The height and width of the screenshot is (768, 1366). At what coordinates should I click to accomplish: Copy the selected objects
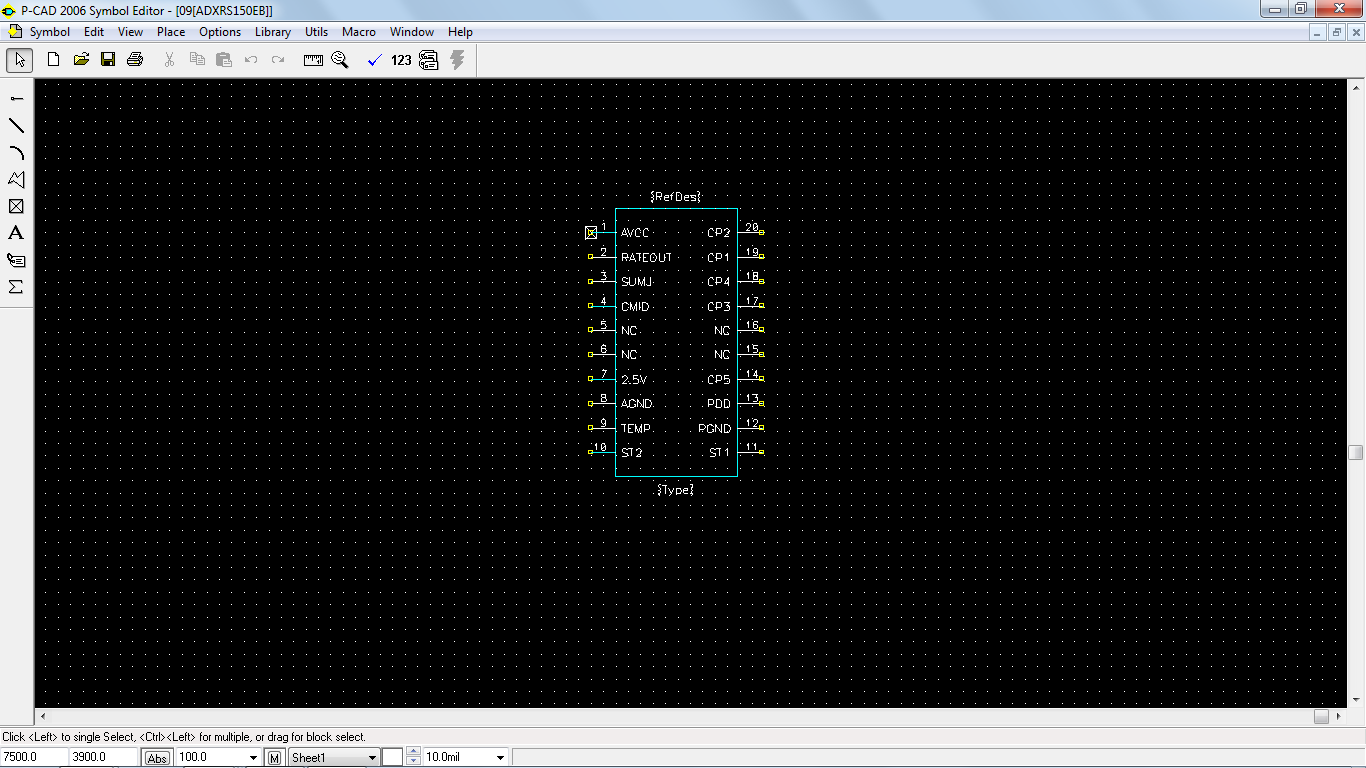(197, 60)
